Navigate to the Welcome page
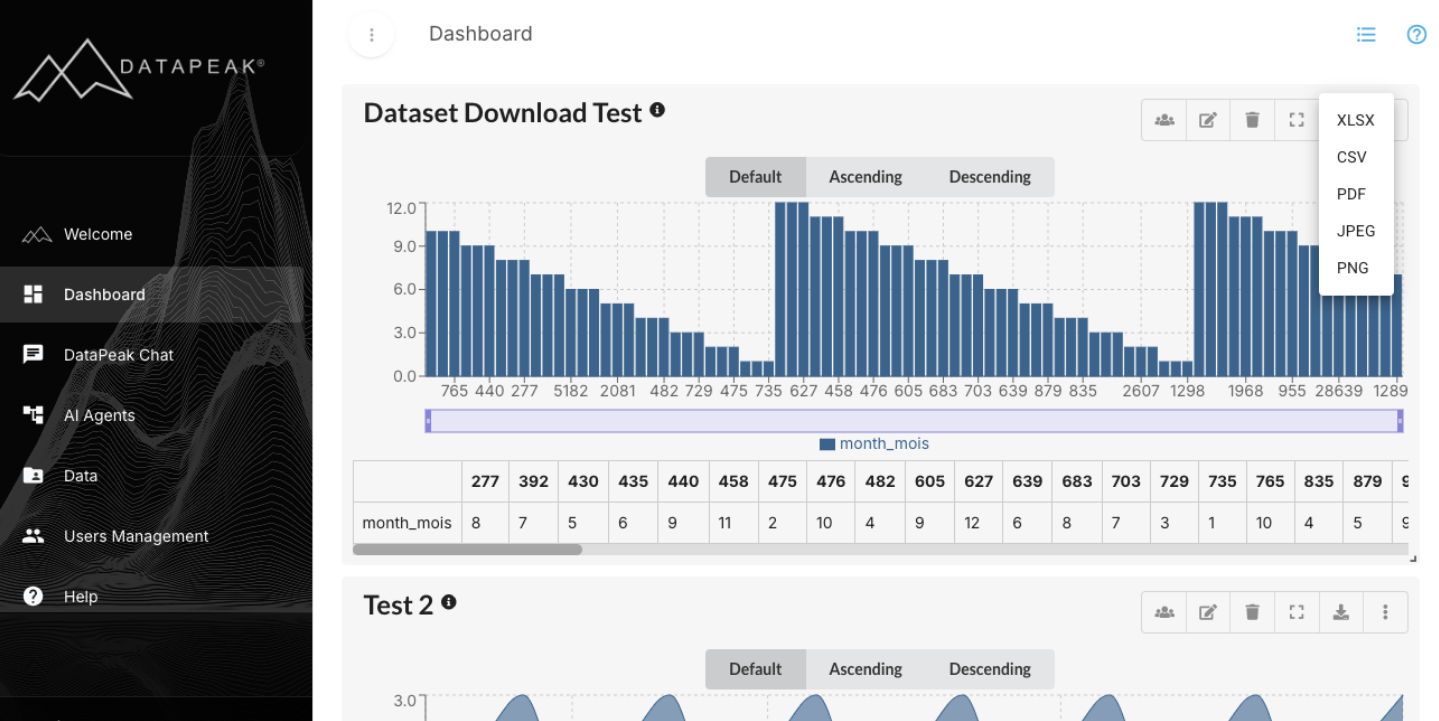1439x721 pixels. tap(97, 234)
